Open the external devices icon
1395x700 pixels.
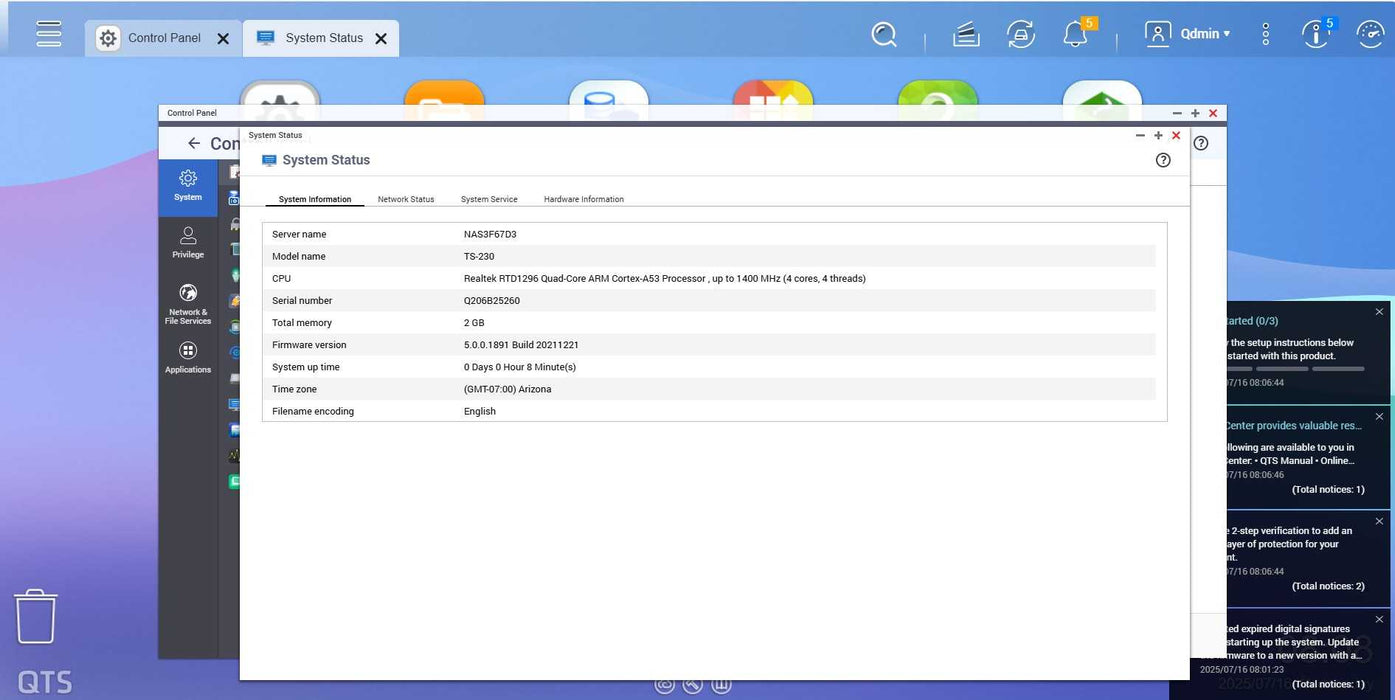(1020, 35)
